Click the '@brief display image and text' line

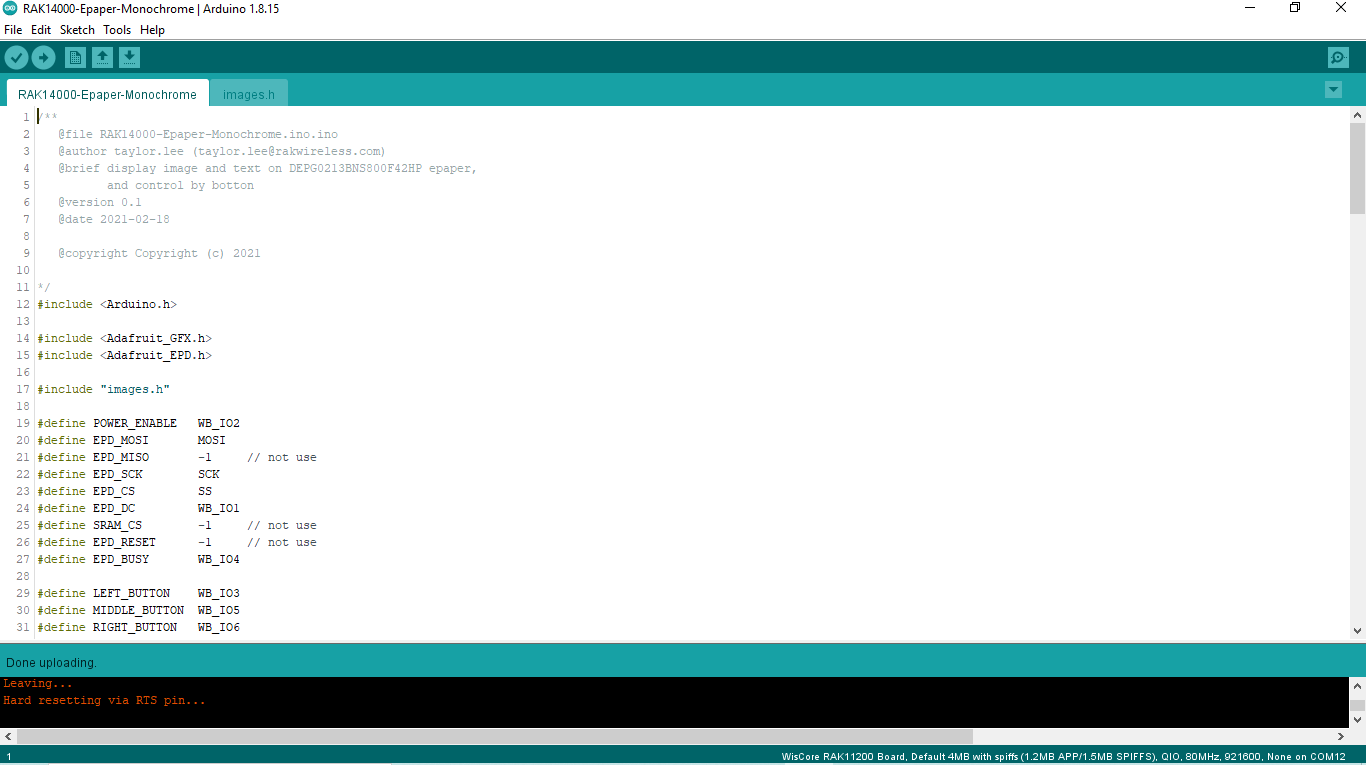(267, 168)
